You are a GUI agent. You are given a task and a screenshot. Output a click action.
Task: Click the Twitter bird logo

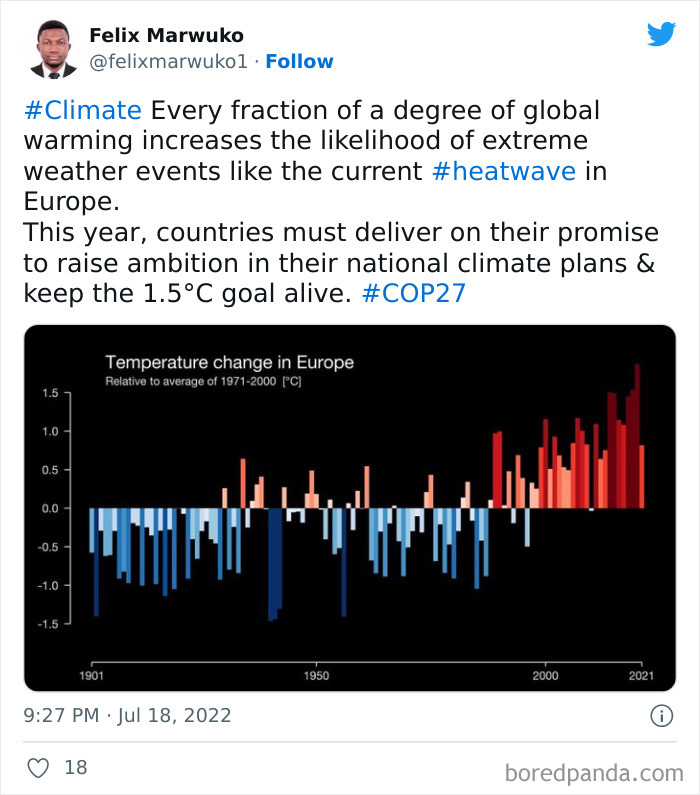[661, 34]
